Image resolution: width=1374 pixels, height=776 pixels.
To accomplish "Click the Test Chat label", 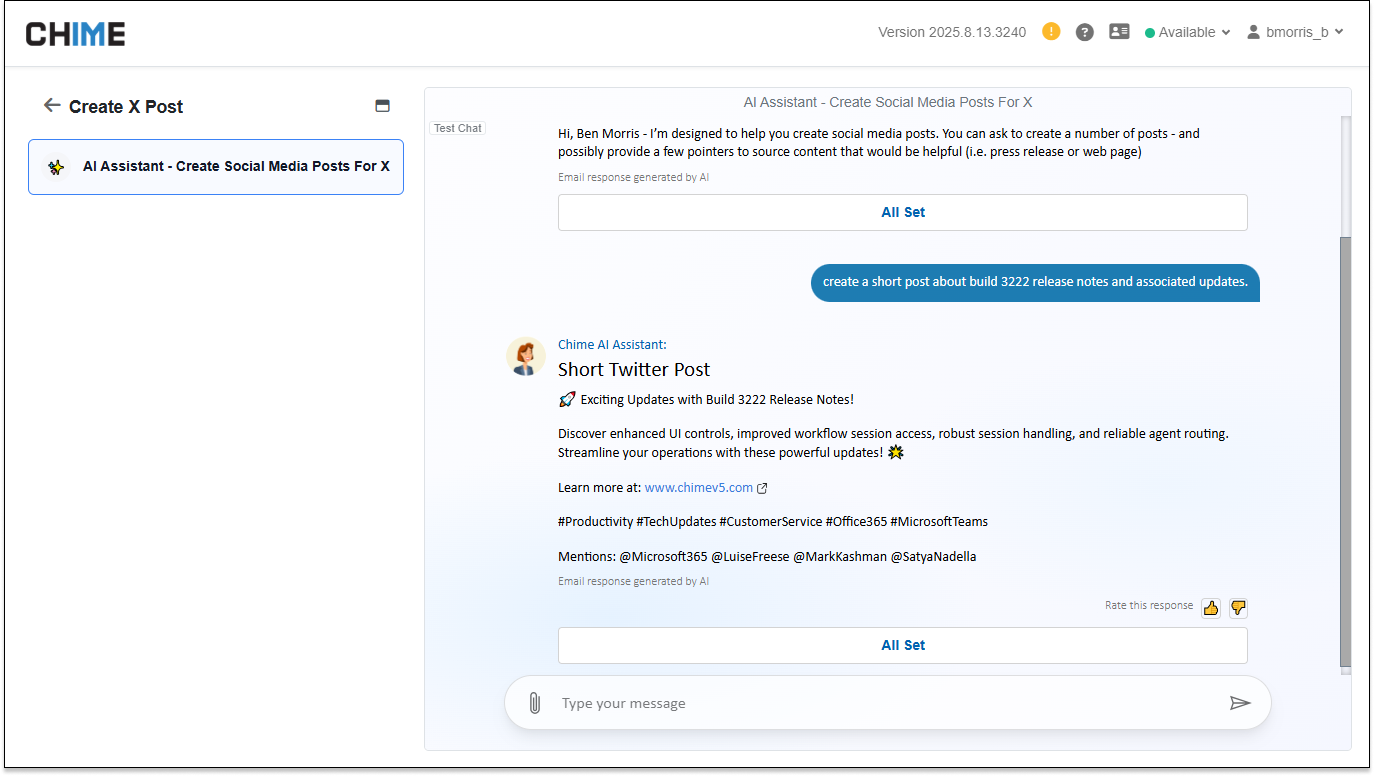I will (457, 127).
